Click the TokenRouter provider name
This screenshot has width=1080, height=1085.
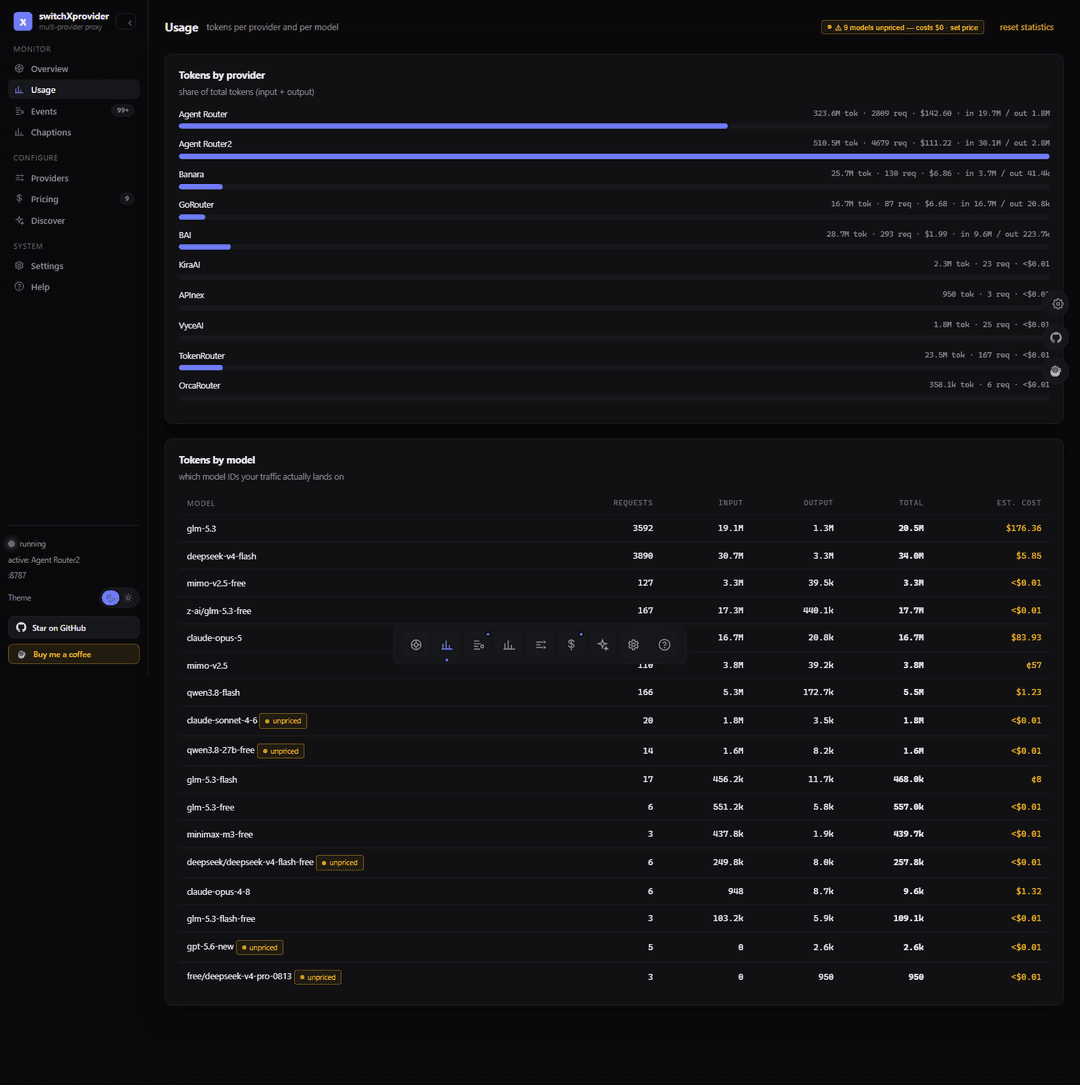pyautogui.click(x=201, y=356)
